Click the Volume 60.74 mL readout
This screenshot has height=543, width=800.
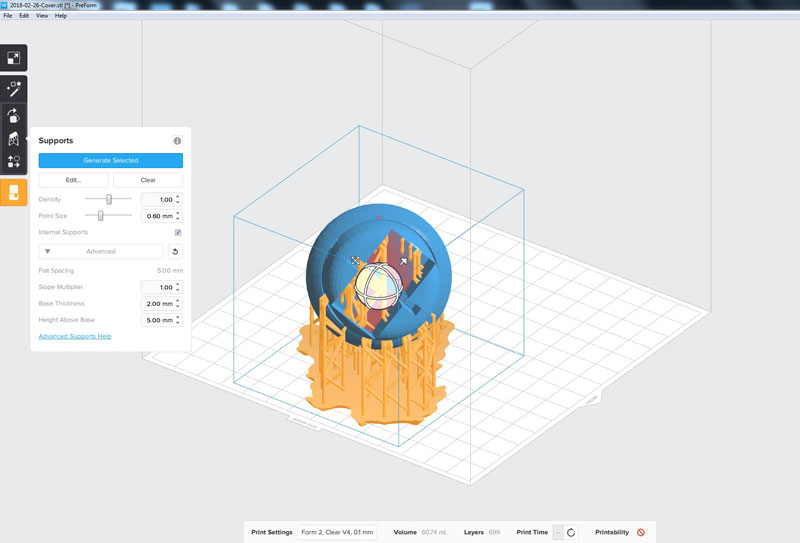[434, 532]
